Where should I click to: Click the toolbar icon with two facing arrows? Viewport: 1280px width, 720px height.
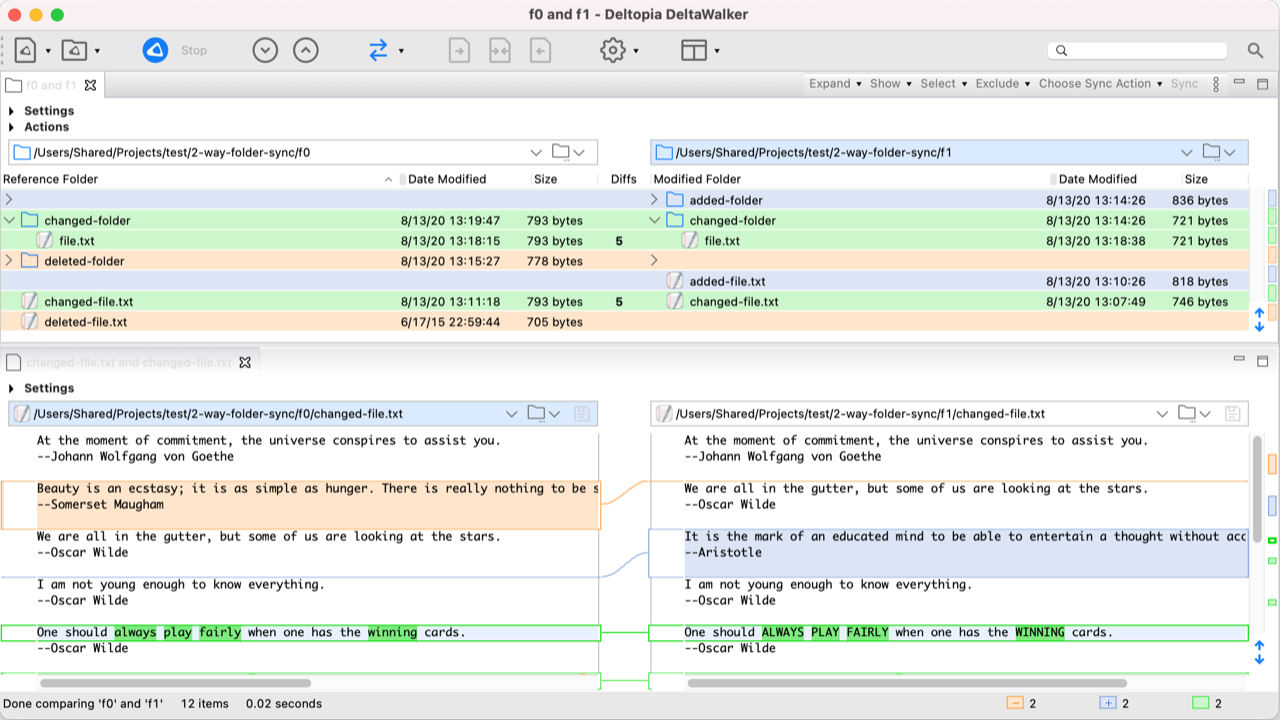coord(500,50)
